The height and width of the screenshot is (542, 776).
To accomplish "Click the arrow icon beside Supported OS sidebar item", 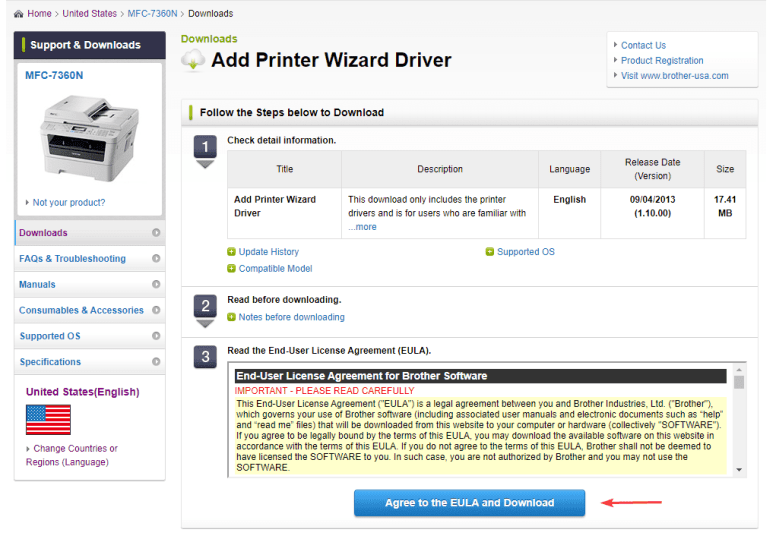I will tap(156, 336).
